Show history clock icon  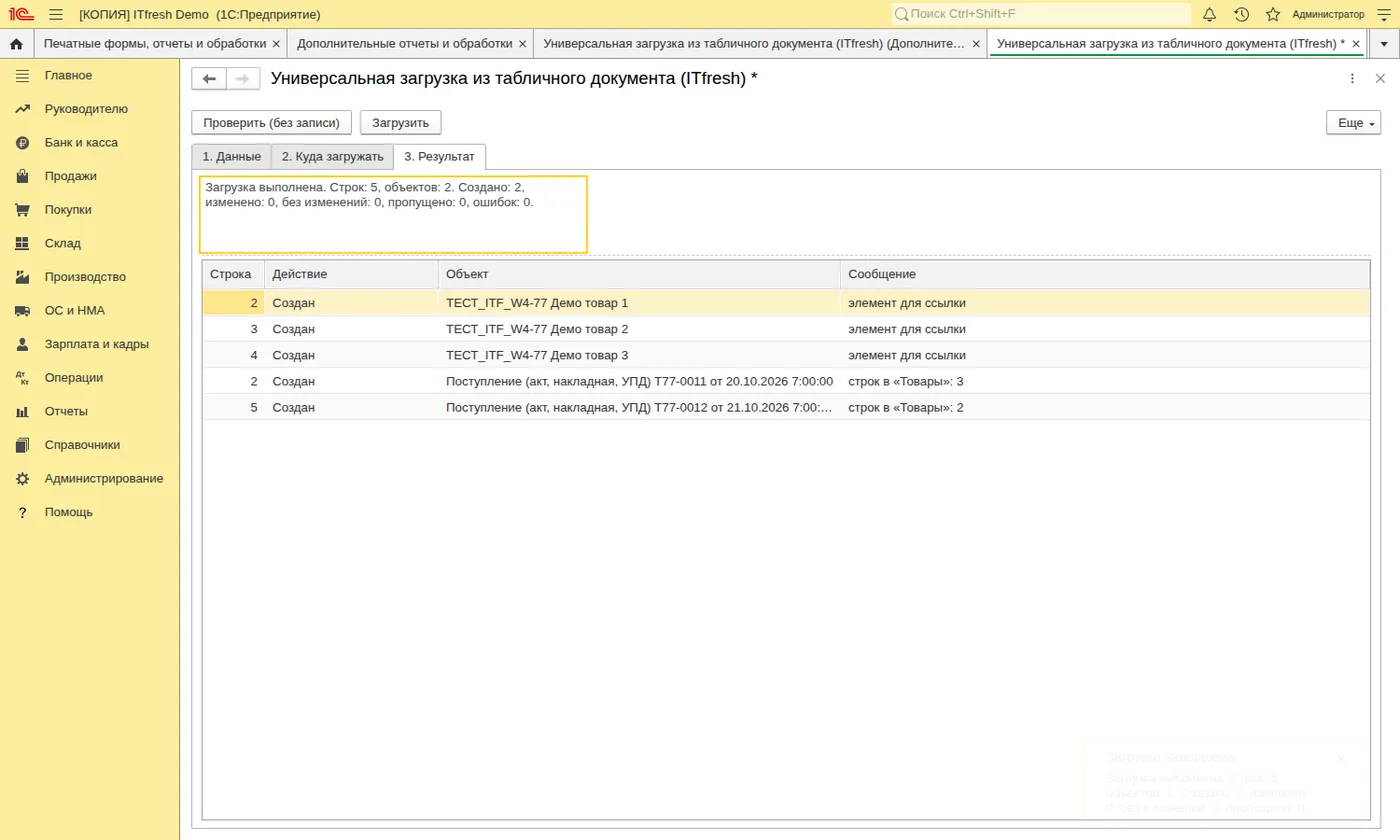(1241, 14)
